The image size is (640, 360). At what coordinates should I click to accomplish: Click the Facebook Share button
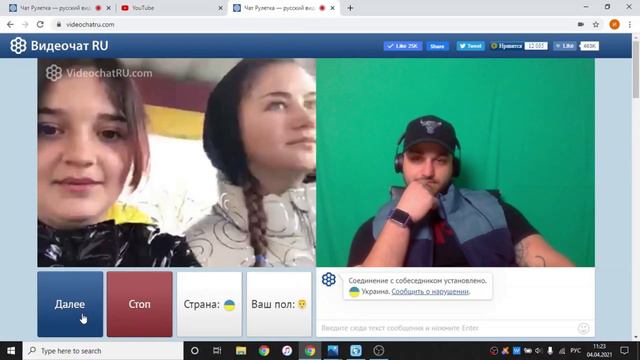pos(437,46)
